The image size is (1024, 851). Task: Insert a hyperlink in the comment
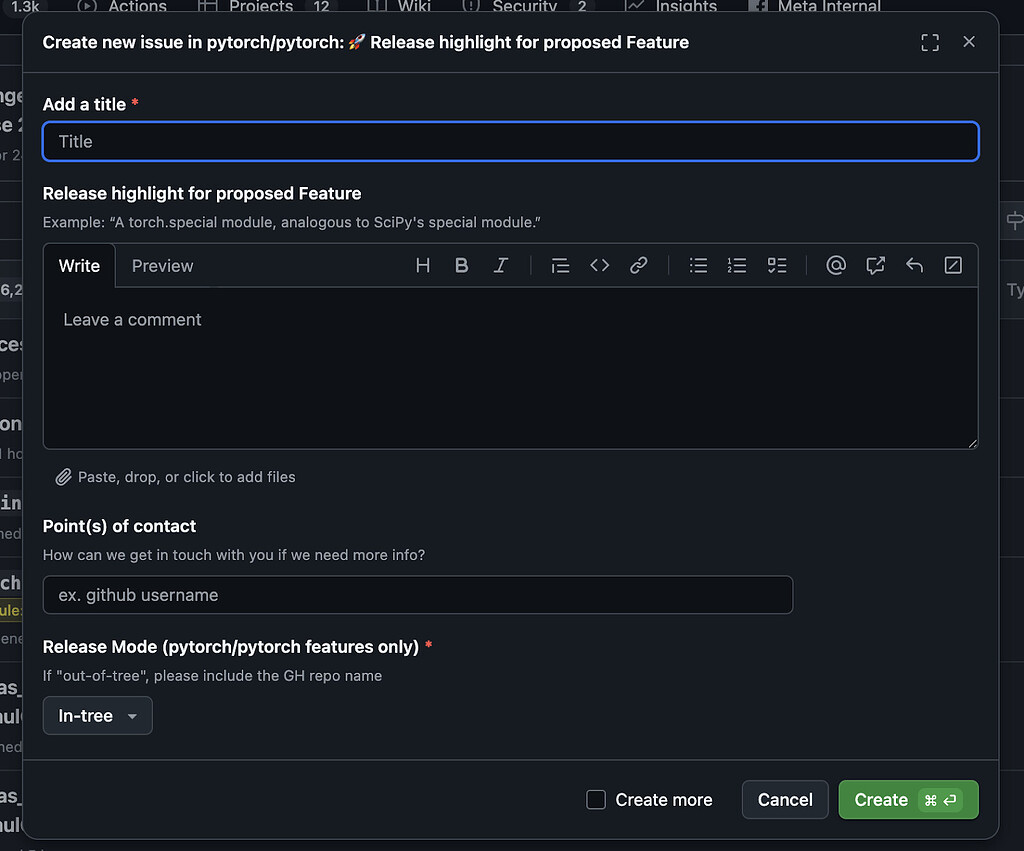point(638,265)
